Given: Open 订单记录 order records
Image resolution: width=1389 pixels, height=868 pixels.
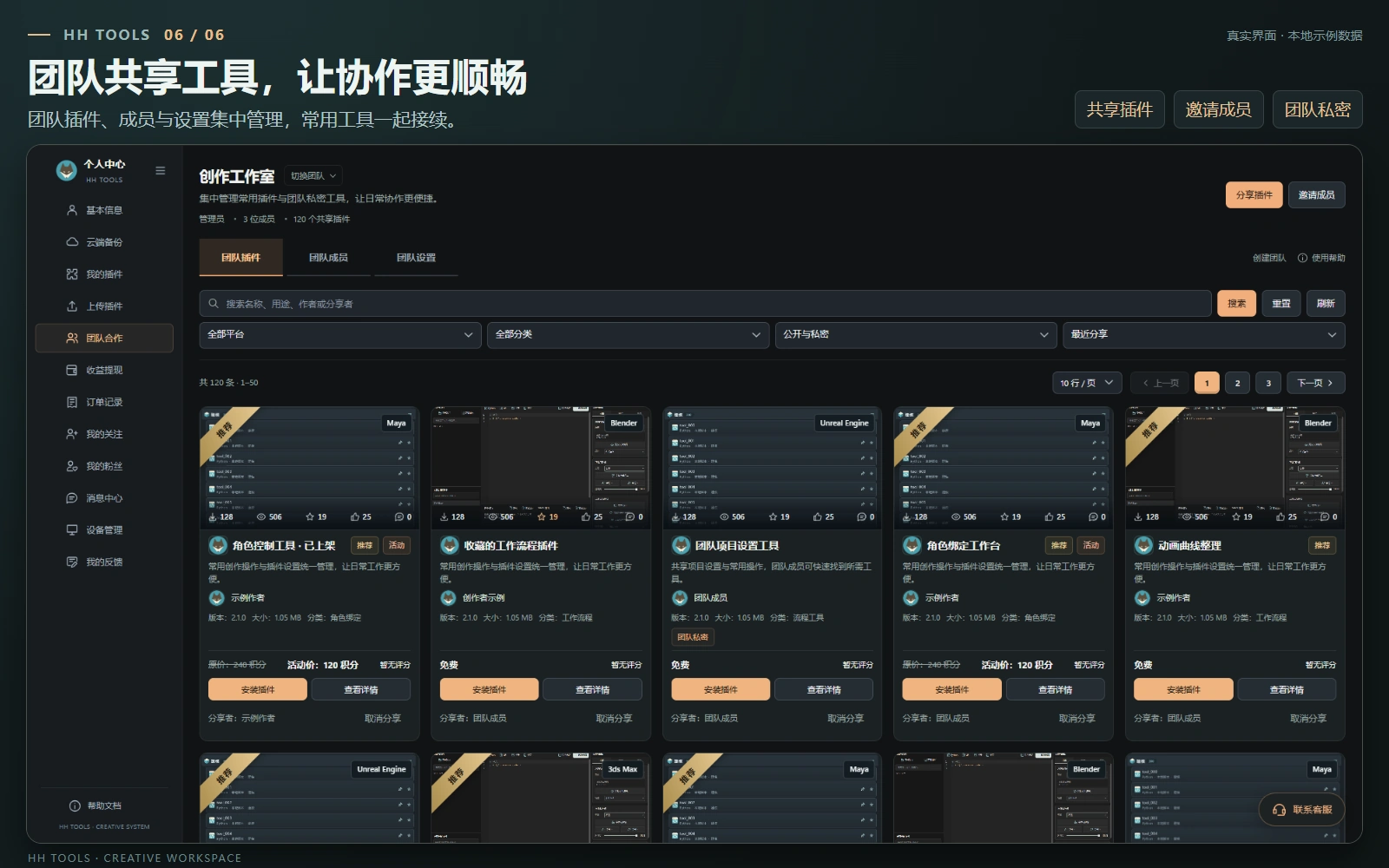Looking at the screenshot, I should click(104, 402).
